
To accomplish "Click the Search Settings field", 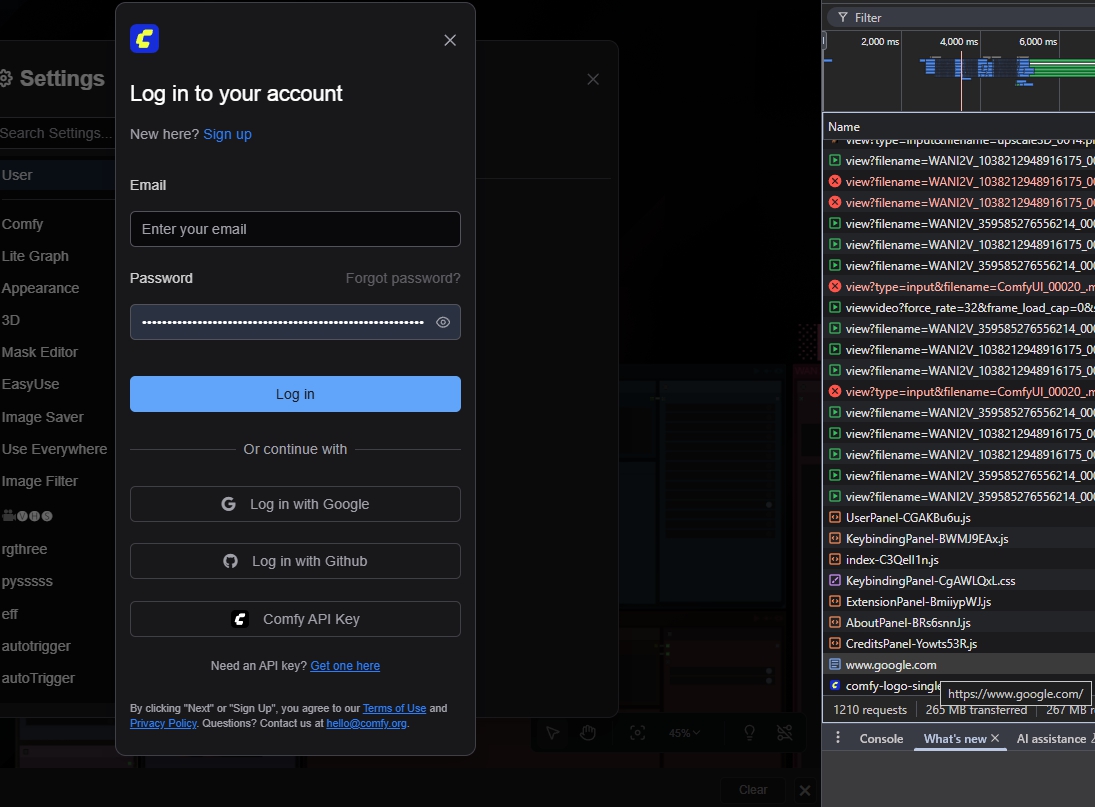I will point(57,133).
